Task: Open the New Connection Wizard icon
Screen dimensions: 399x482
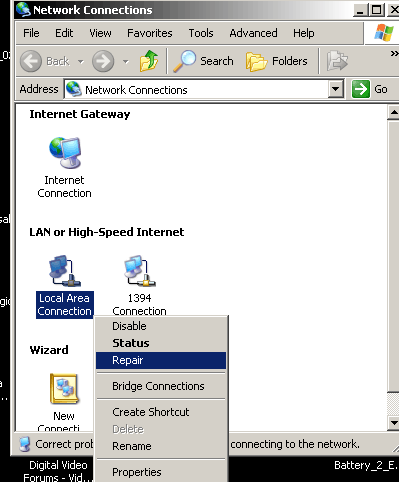Action: coord(64,389)
